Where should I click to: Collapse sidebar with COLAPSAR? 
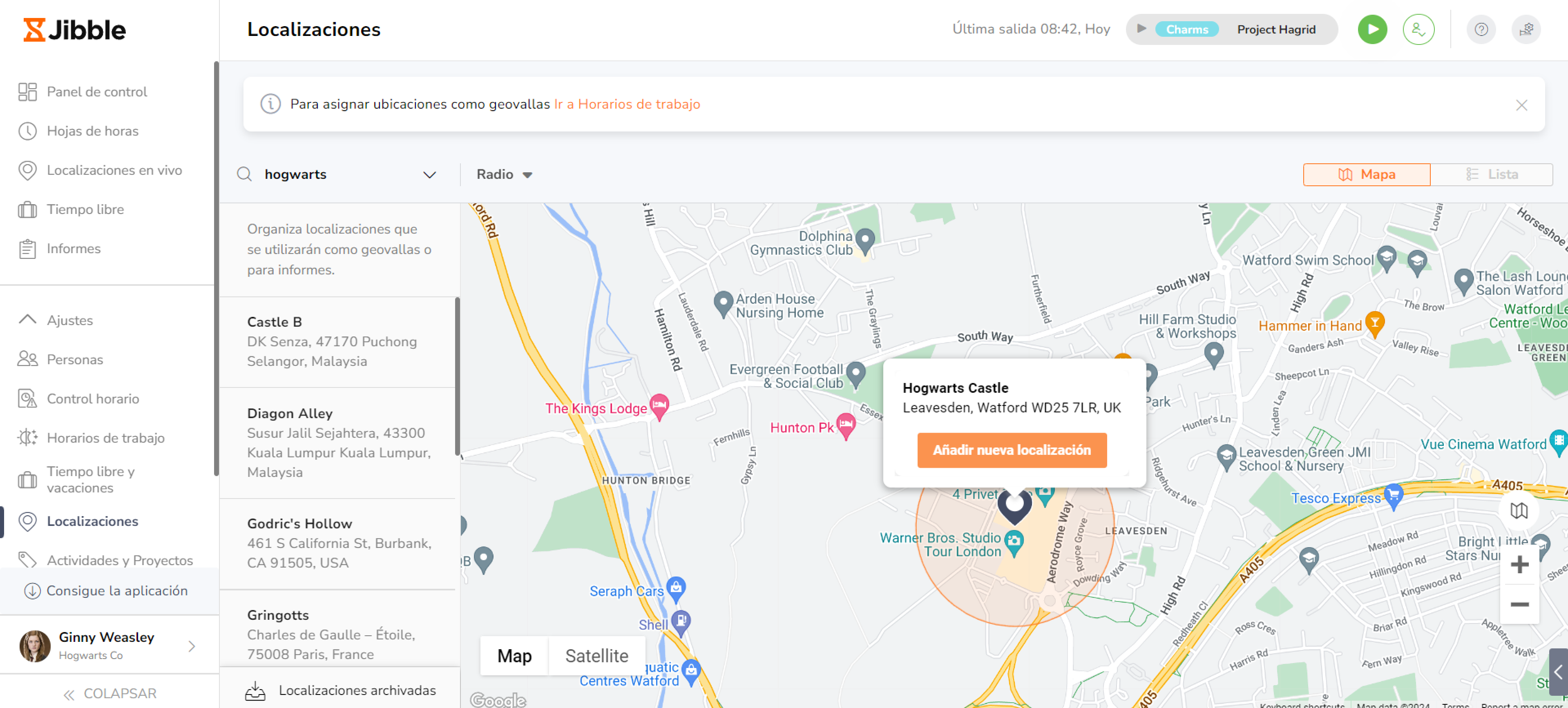click(x=109, y=693)
